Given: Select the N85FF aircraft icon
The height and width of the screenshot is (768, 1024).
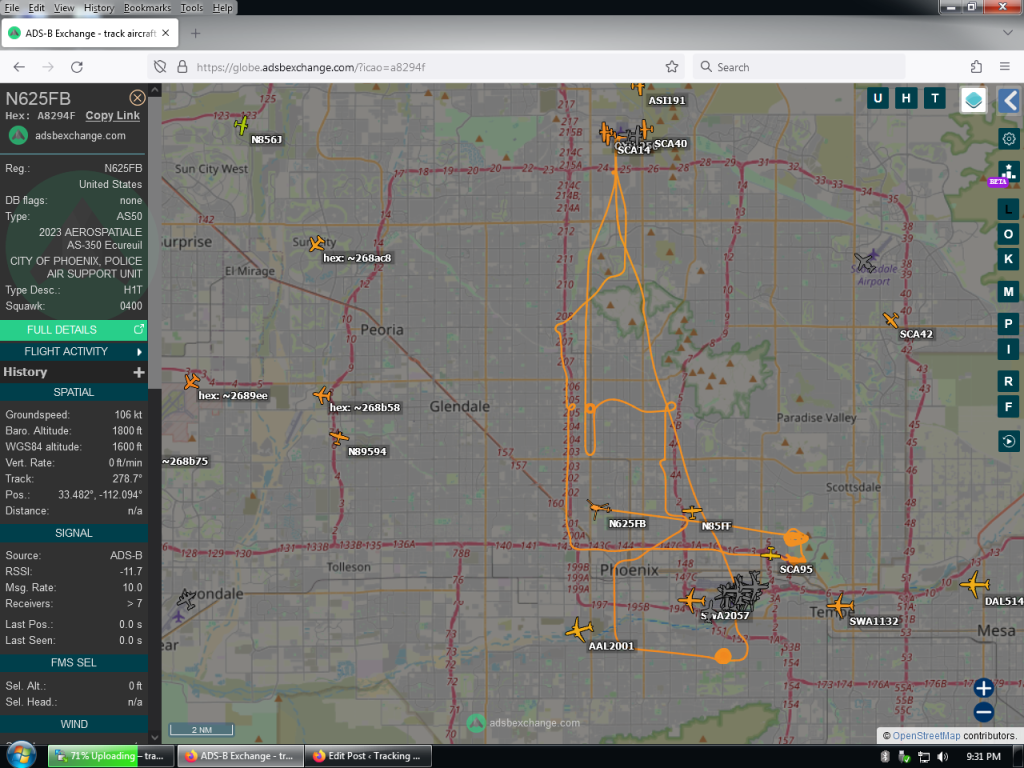Looking at the screenshot, I should pos(692,512).
